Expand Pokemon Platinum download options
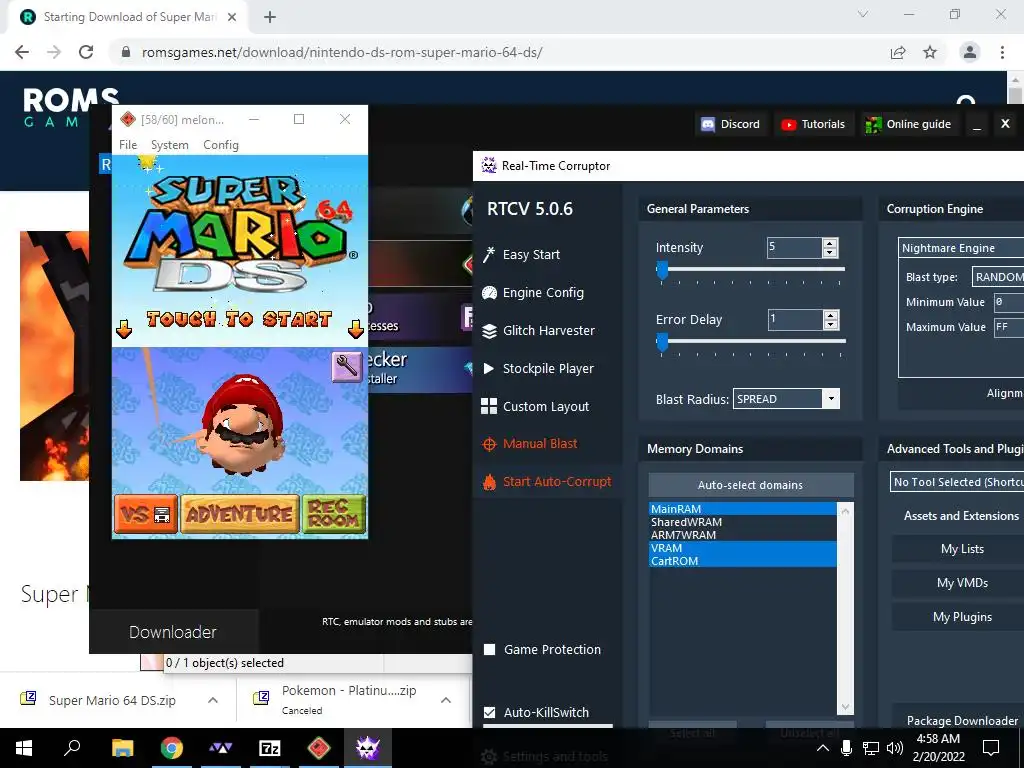 point(446,700)
